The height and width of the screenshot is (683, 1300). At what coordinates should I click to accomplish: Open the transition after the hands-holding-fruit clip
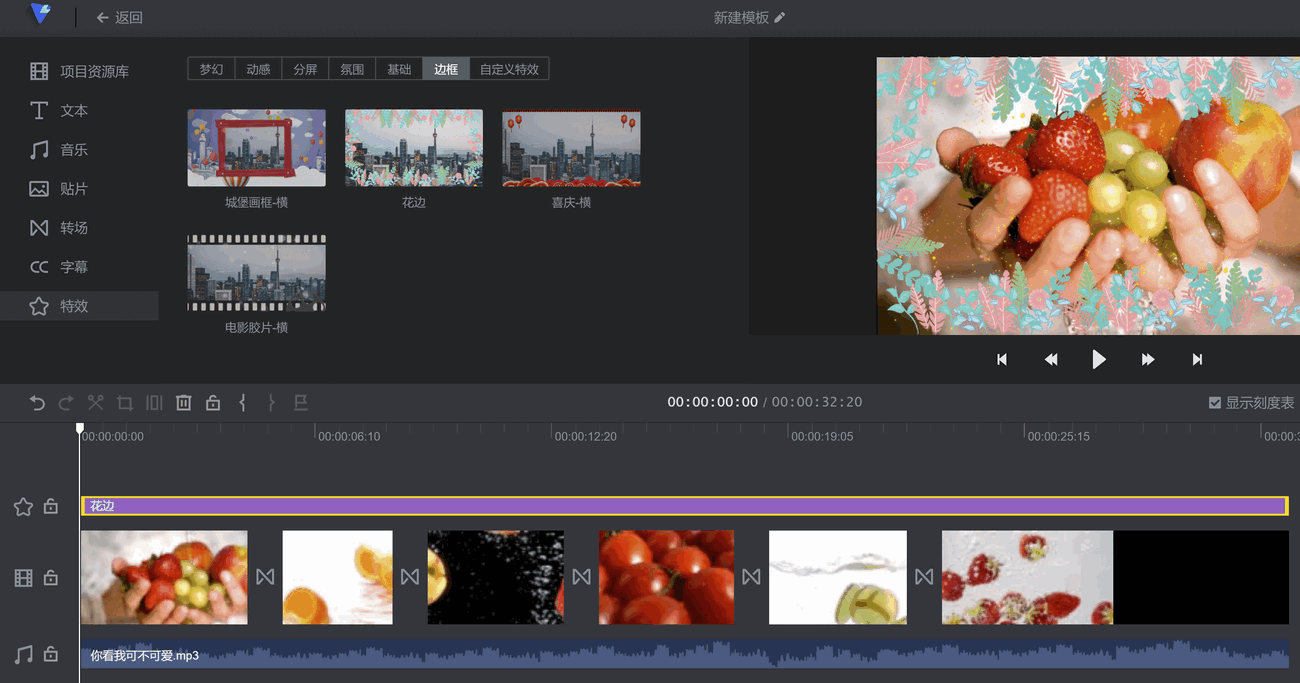265,577
